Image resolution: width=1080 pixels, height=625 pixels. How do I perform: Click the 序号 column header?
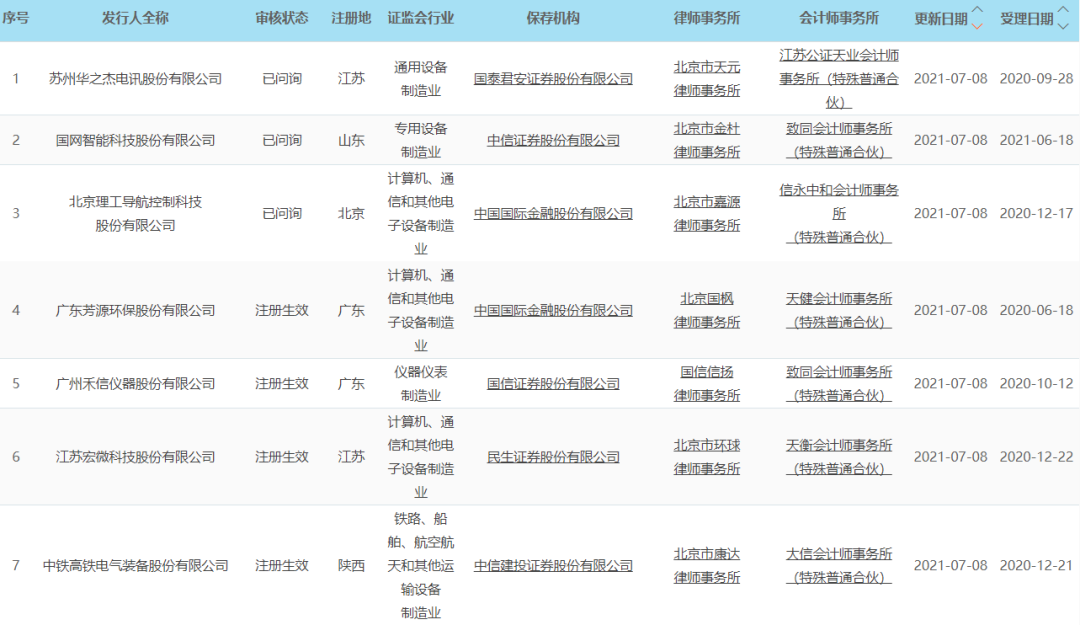[x=16, y=19]
